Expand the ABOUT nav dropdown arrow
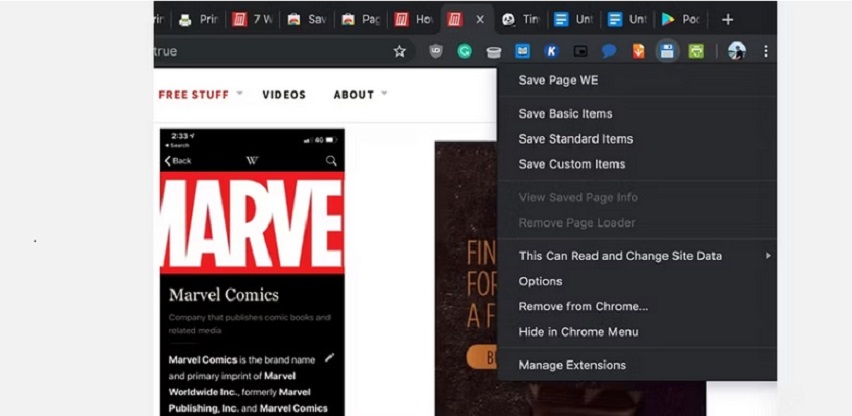Viewport: 852px width, 416px height. (384, 93)
